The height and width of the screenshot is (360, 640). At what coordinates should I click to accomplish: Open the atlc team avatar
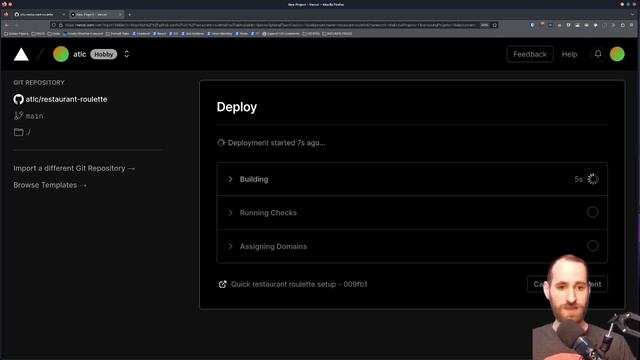point(61,54)
